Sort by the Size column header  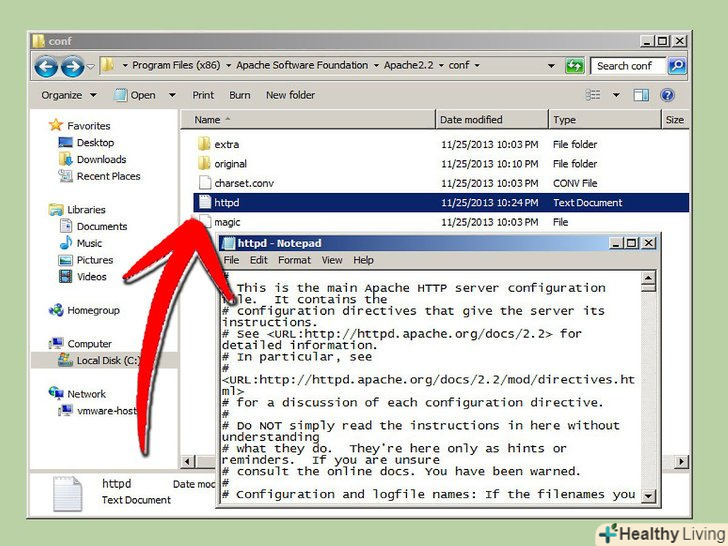(676, 120)
